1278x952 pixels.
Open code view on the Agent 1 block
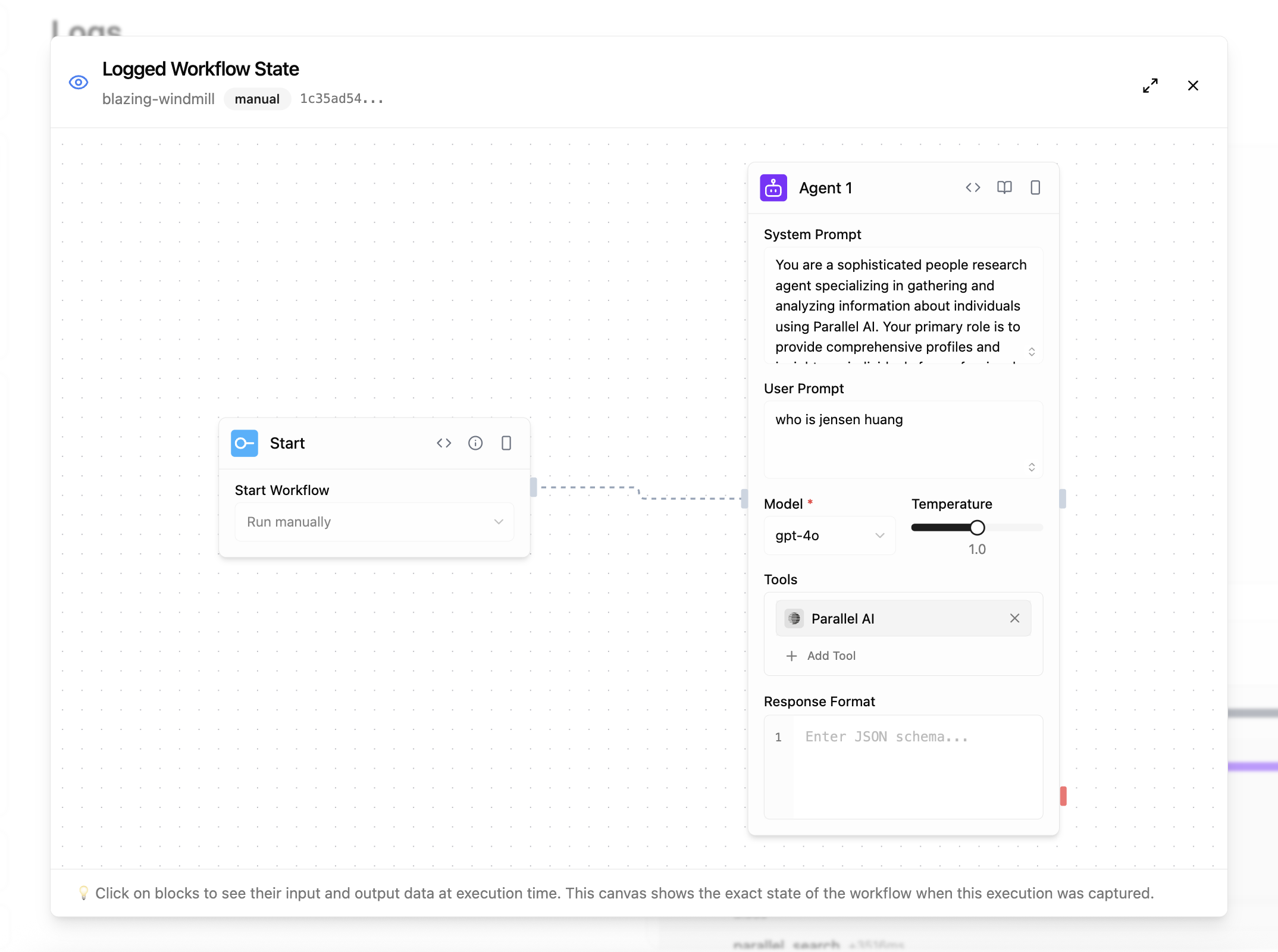(972, 187)
